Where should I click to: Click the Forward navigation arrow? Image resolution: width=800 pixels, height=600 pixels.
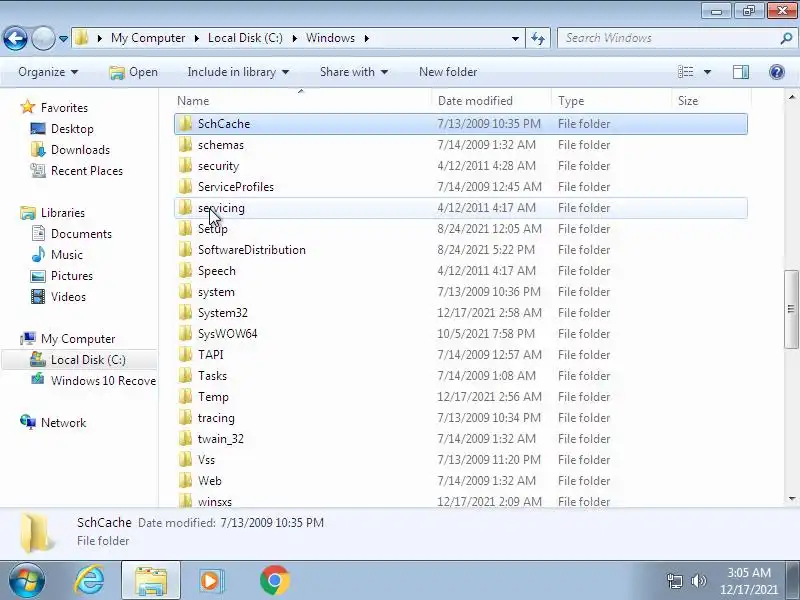point(43,38)
